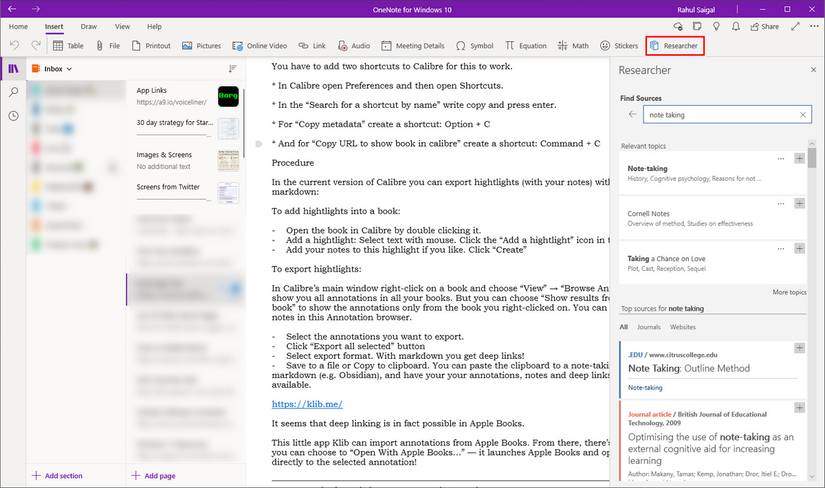This screenshot has width=825, height=488.
Task: Switch to the Insert tab
Action: [54, 26]
